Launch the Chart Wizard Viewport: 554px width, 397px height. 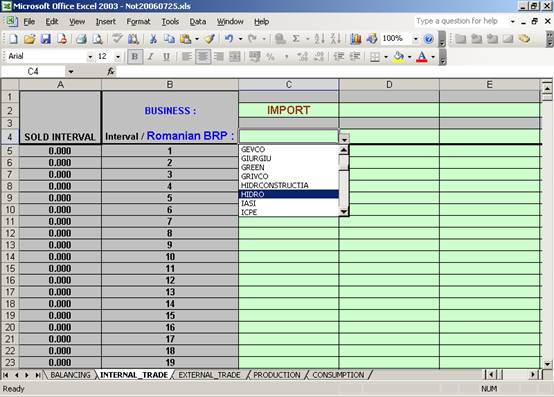tap(356, 39)
